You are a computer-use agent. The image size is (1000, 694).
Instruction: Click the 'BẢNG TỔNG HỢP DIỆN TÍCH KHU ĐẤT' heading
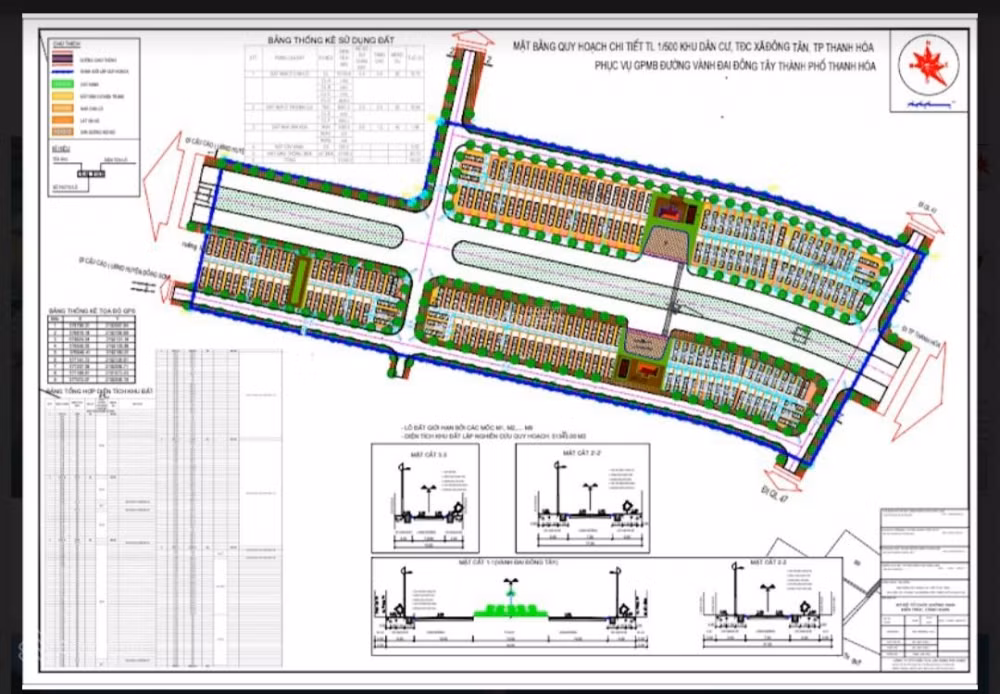(101, 390)
